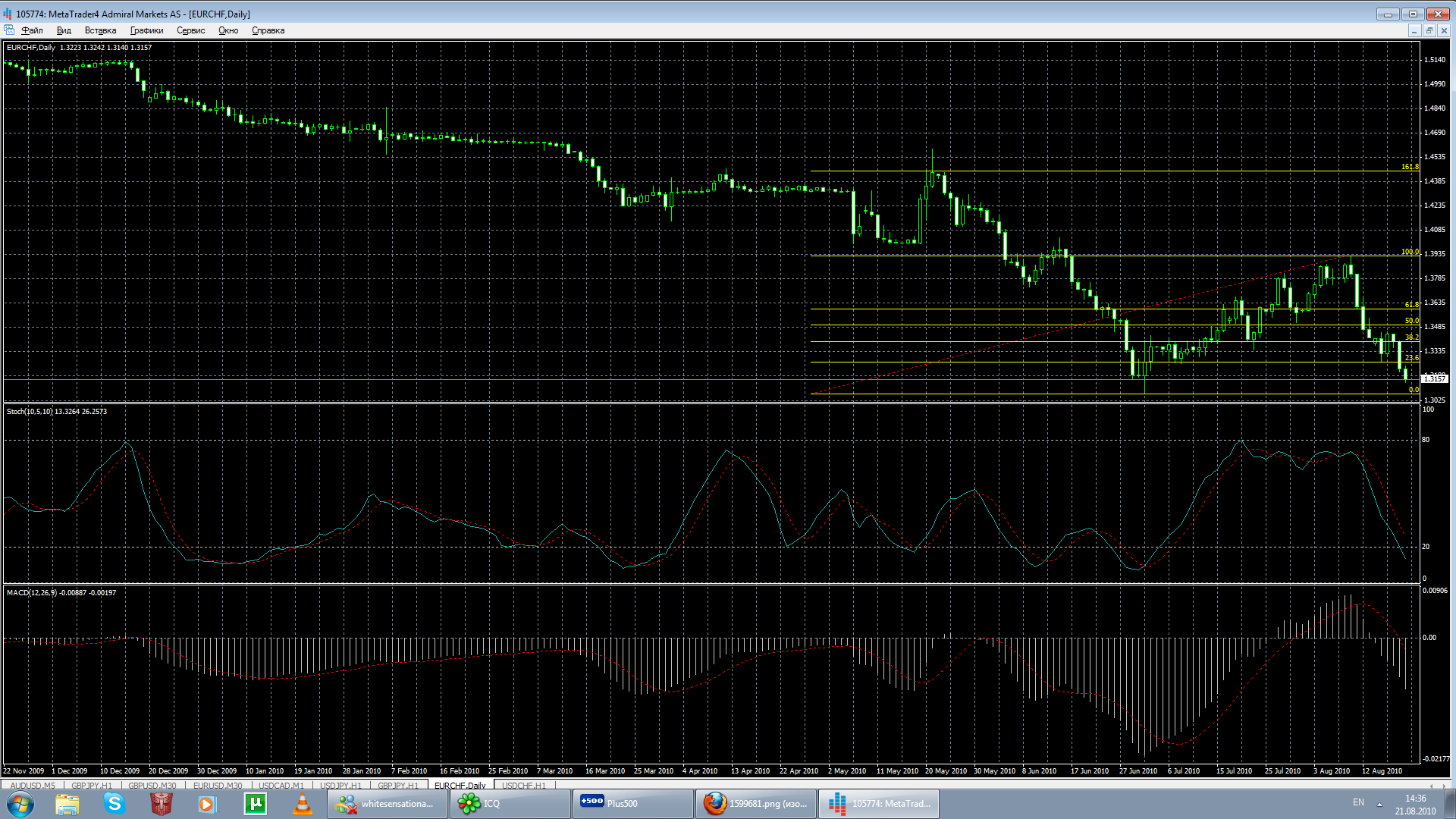Screen dimensions: 1456x819
Task: Switch to the Plus500 taskbar window
Action: (x=632, y=803)
